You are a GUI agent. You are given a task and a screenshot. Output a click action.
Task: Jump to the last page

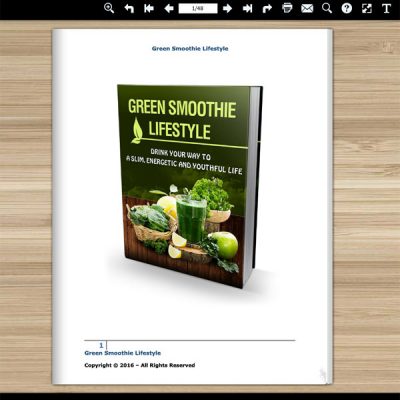[247, 8]
